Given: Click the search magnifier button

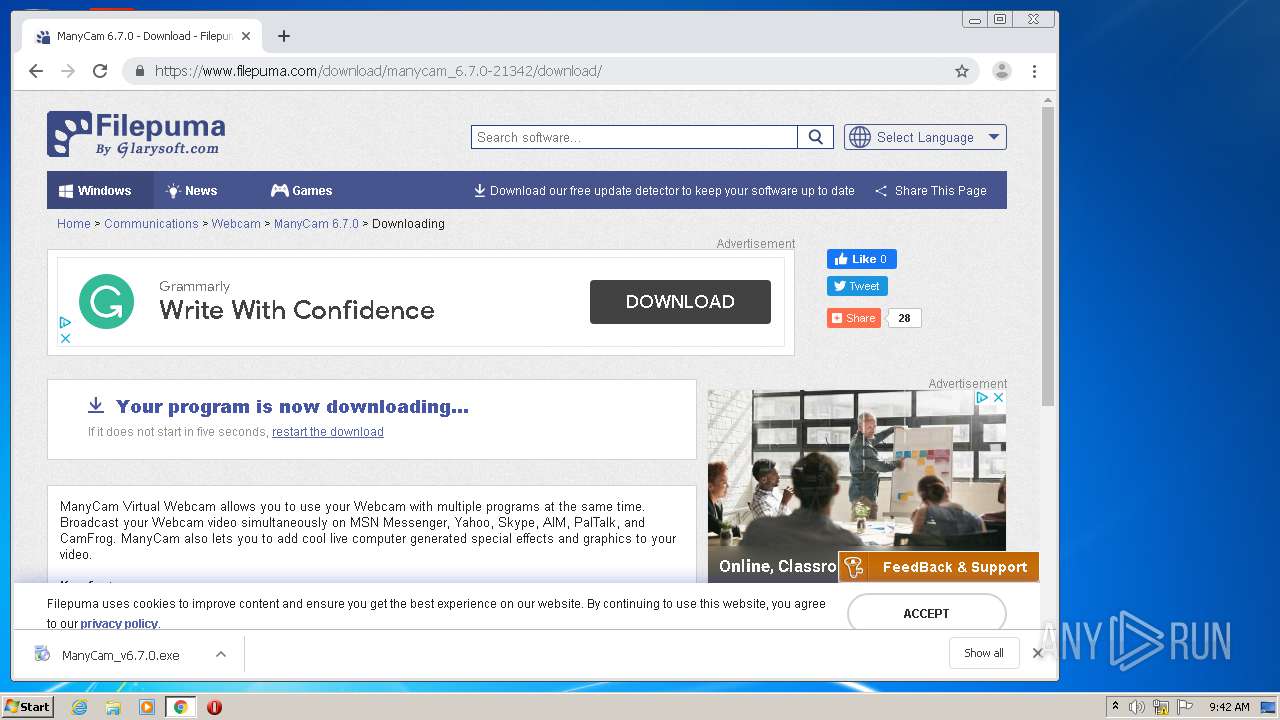Looking at the screenshot, I should pos(815,137).
